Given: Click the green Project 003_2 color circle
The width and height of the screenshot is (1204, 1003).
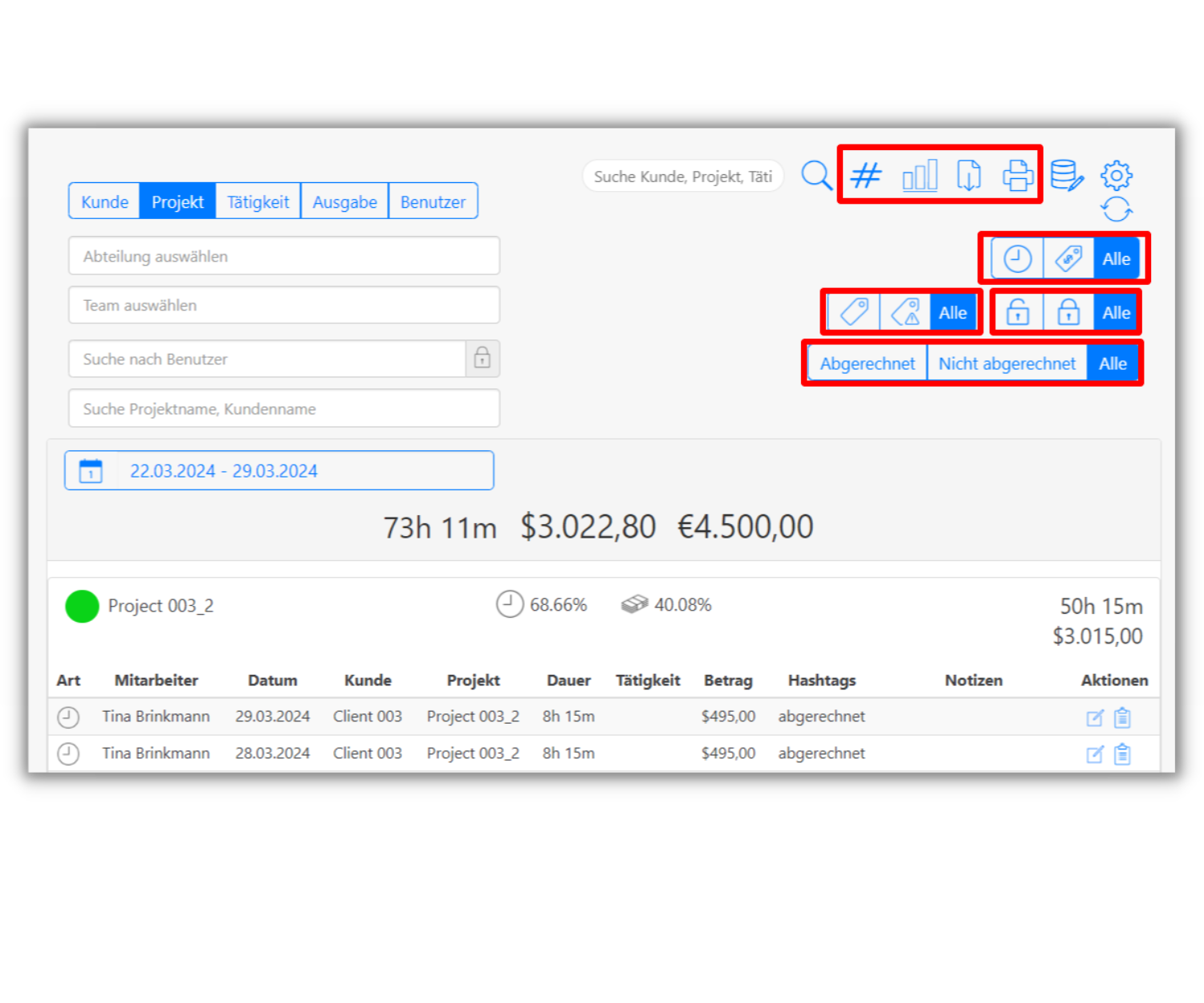Looking at the screenshot, I should pyautogui.click(x=82, y=607).
